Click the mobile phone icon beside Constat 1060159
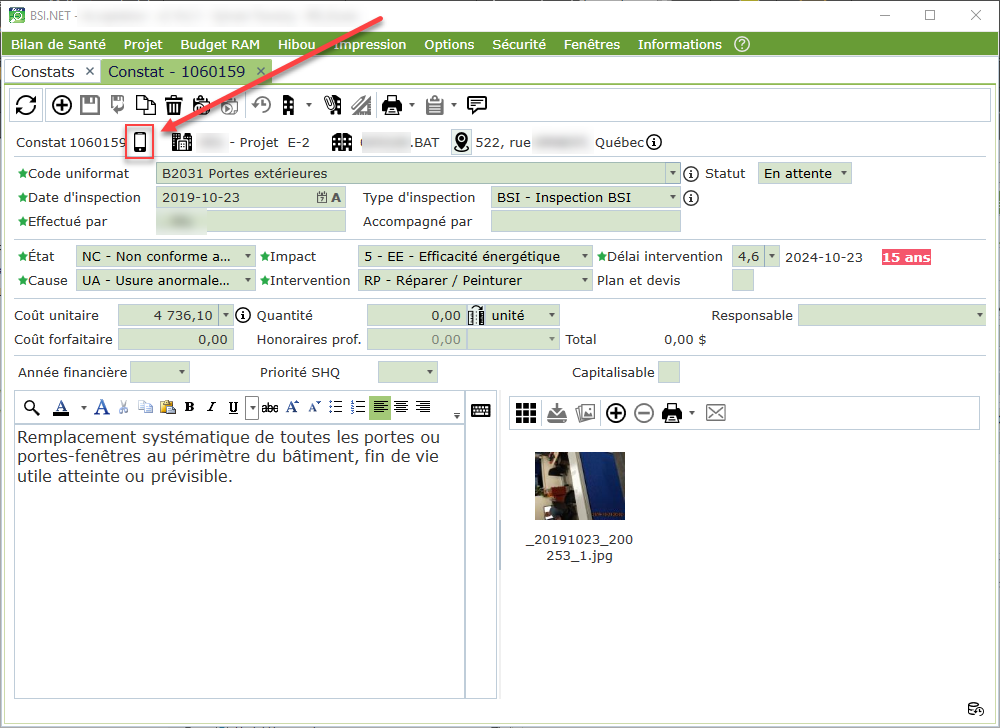 point(140,142)
